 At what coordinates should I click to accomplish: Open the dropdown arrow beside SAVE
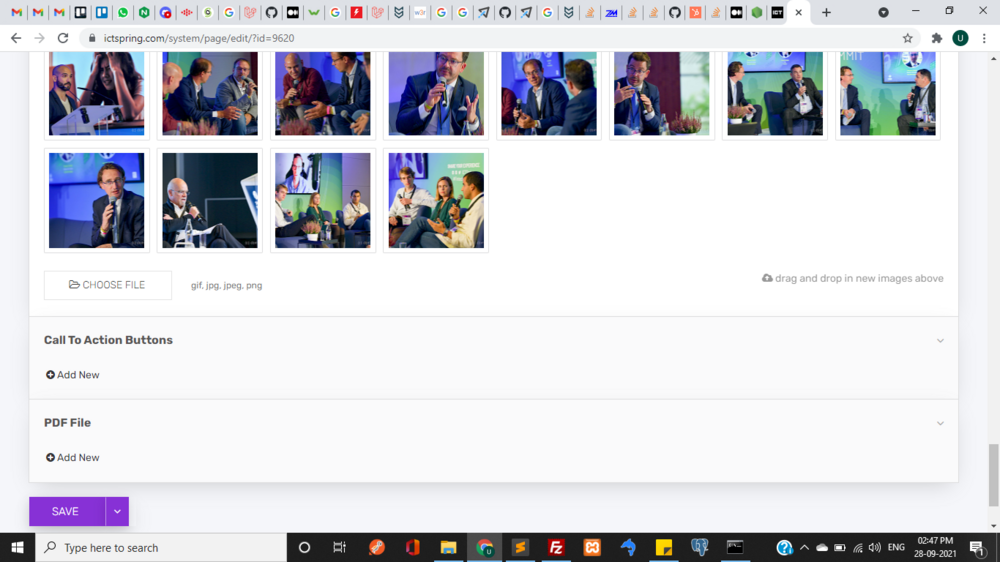pyautogui.click(x=117, y=511)
